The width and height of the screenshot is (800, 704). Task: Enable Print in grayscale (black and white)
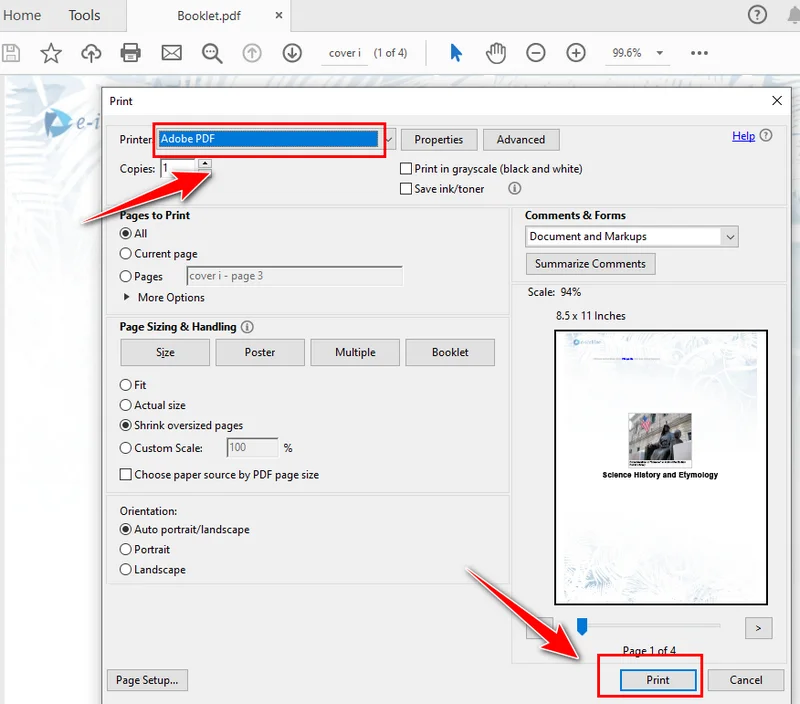(406, 169)
